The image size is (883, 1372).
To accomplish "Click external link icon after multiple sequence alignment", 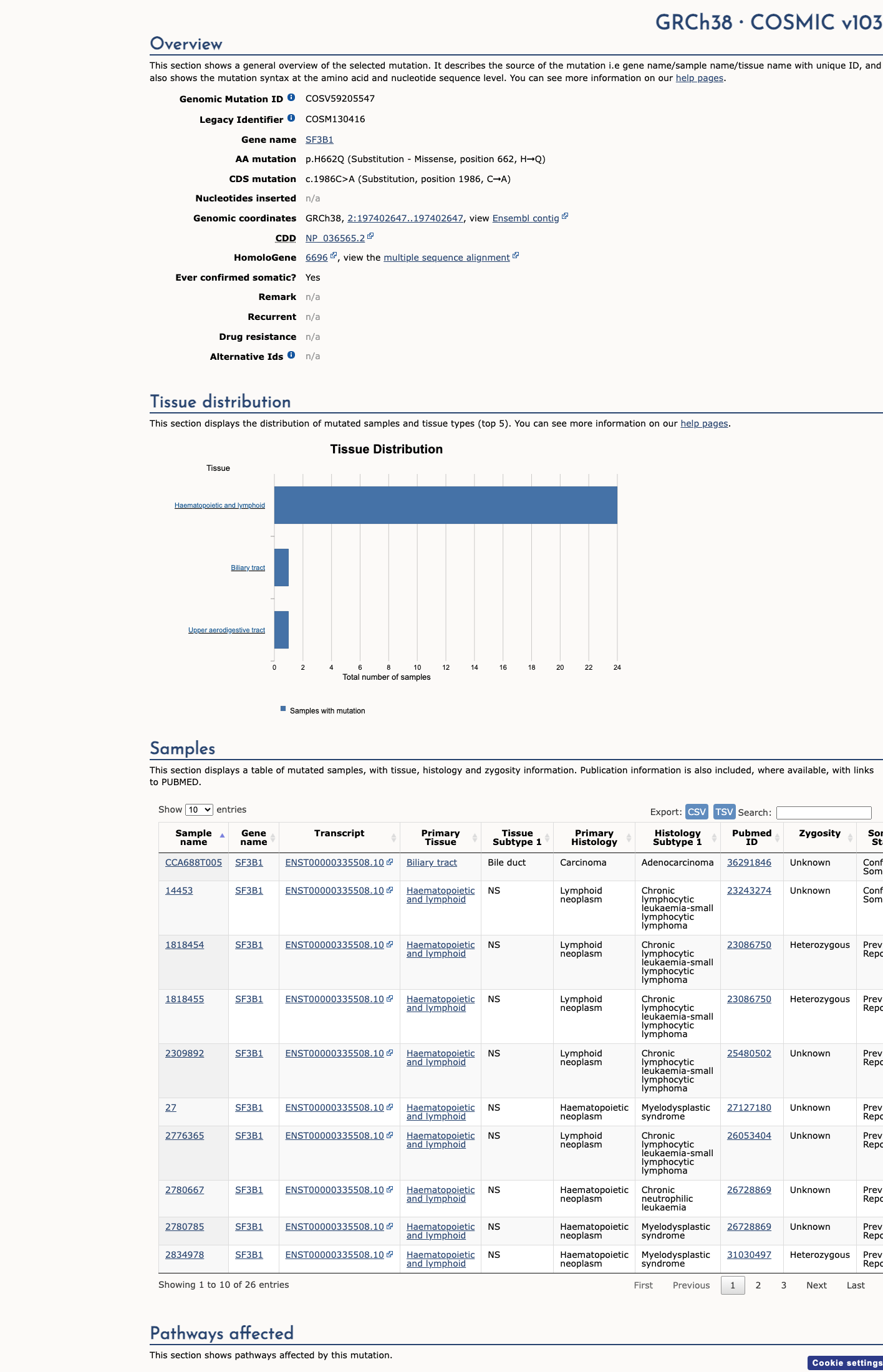I will [516, 256].
